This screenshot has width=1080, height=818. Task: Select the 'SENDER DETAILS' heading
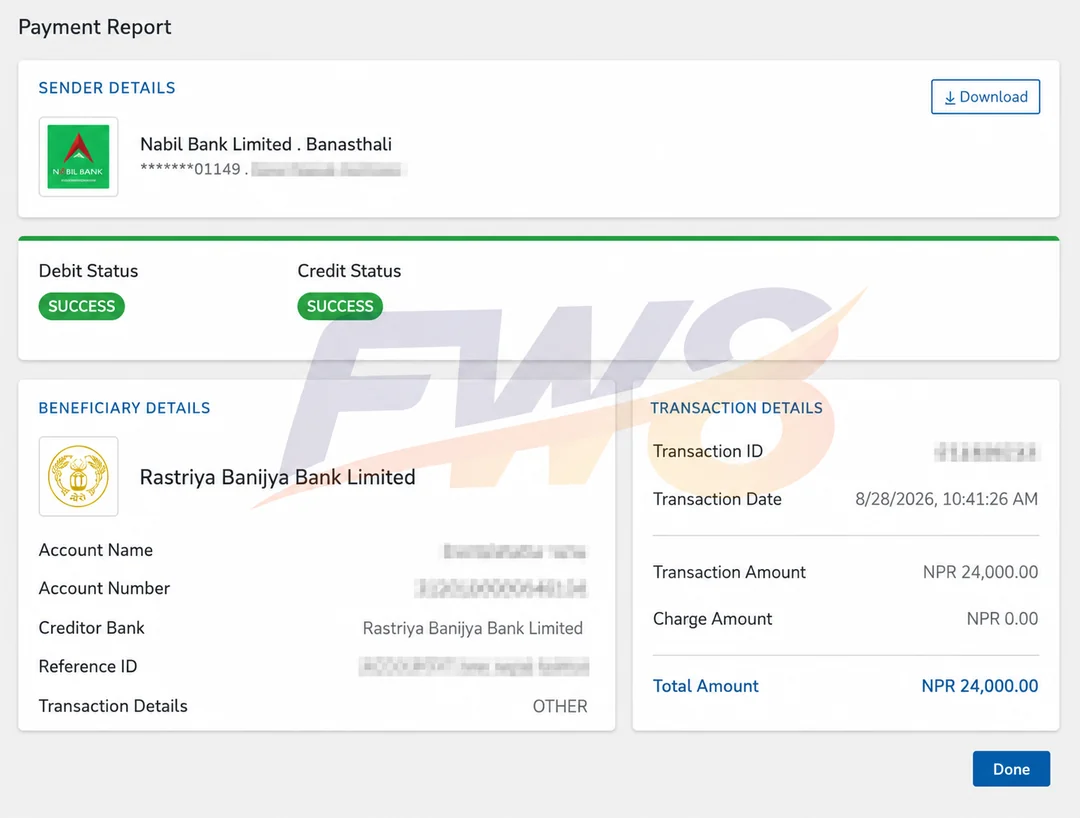(x=107, y=88)
